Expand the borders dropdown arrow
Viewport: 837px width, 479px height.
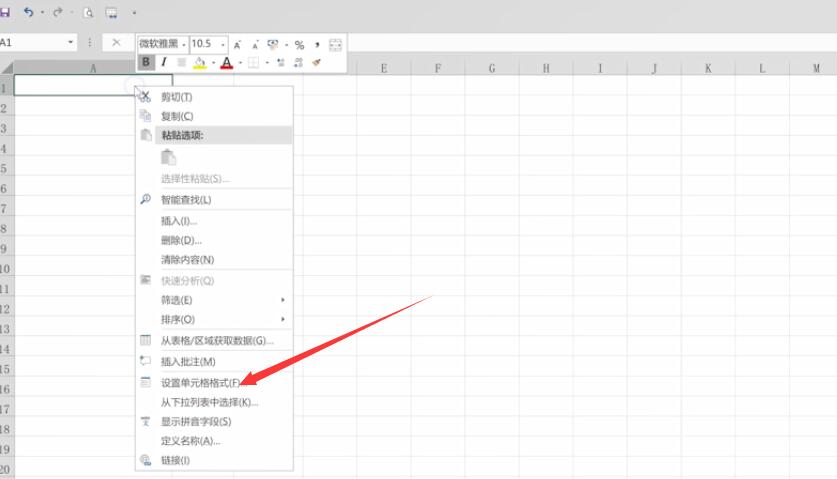coord(267,63)
